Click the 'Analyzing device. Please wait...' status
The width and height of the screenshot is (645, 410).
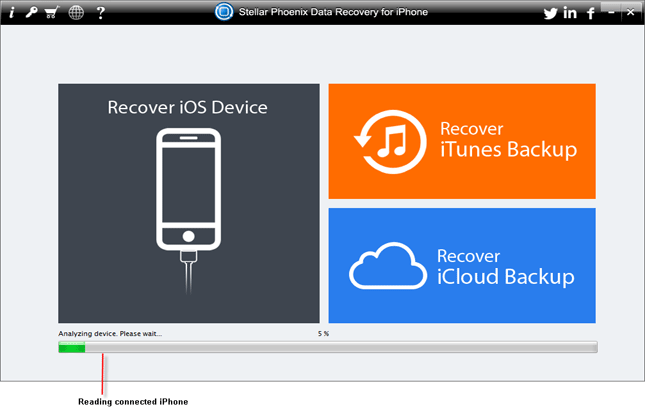110,334
